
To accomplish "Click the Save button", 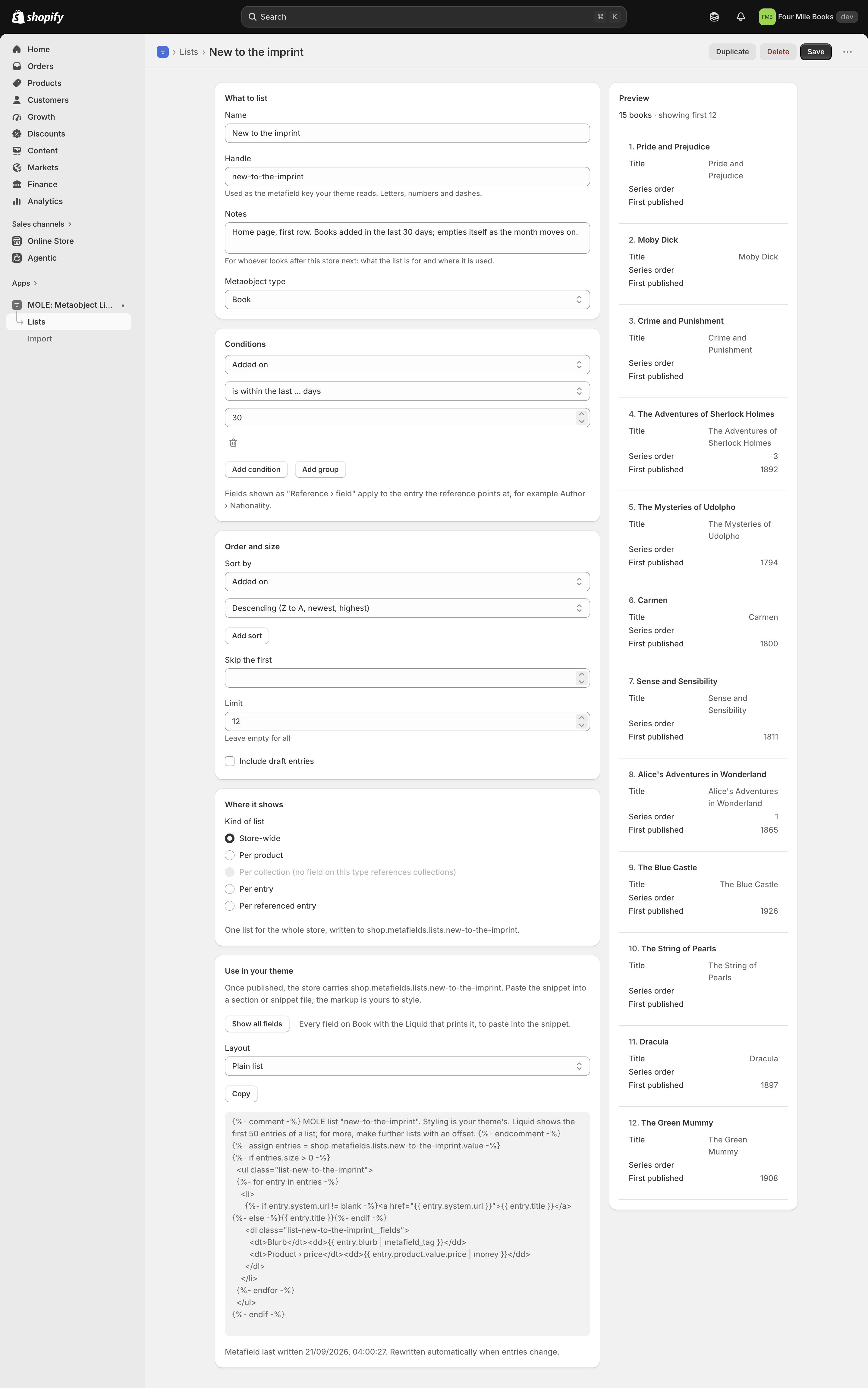I will (x=815, y=52).
